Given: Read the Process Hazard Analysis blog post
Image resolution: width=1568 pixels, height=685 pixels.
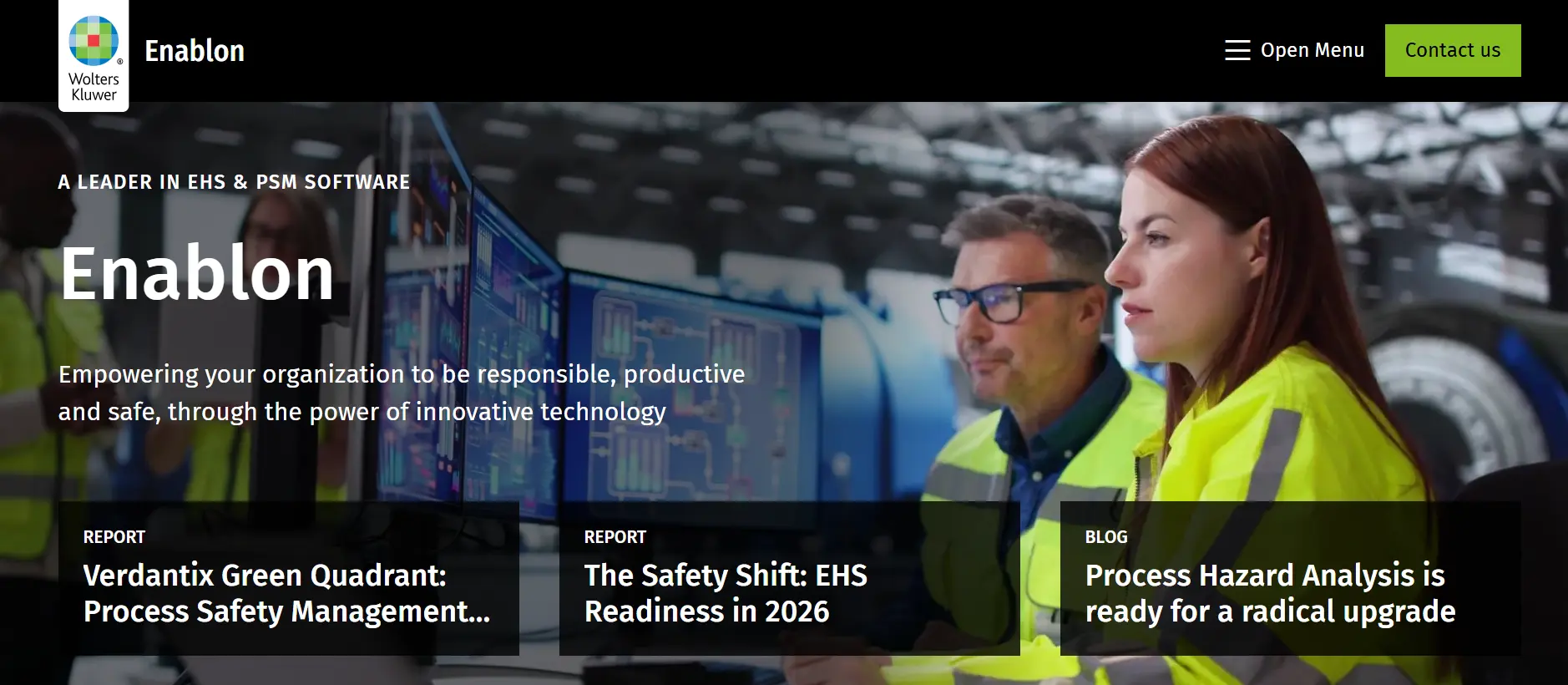Looking at the screenshot, I should click(x=1291, y=578).
